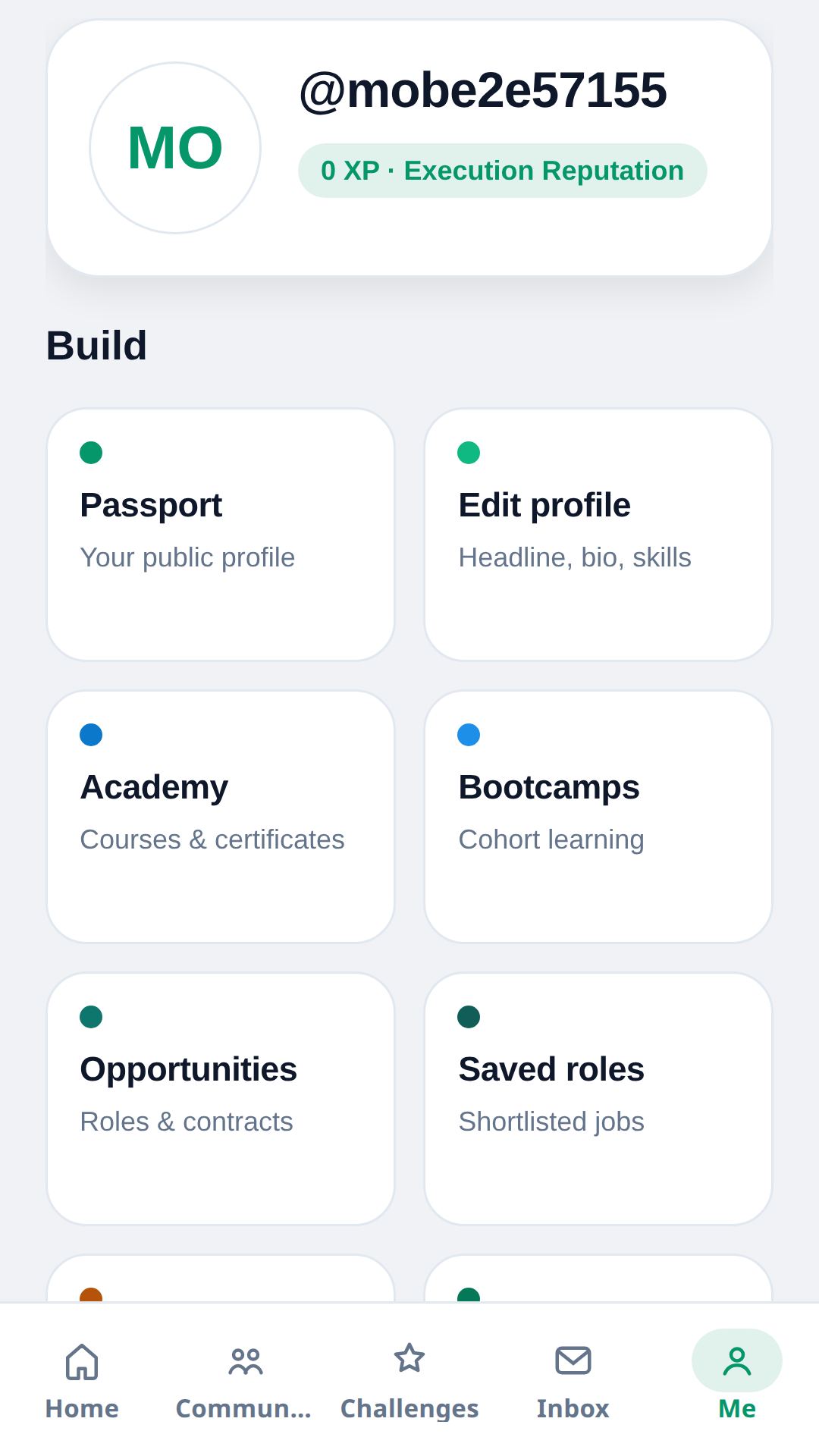The image size is (819, 1456).
Task: Switch to the Challenges tab label
Action: click(x=409, y=1409)
